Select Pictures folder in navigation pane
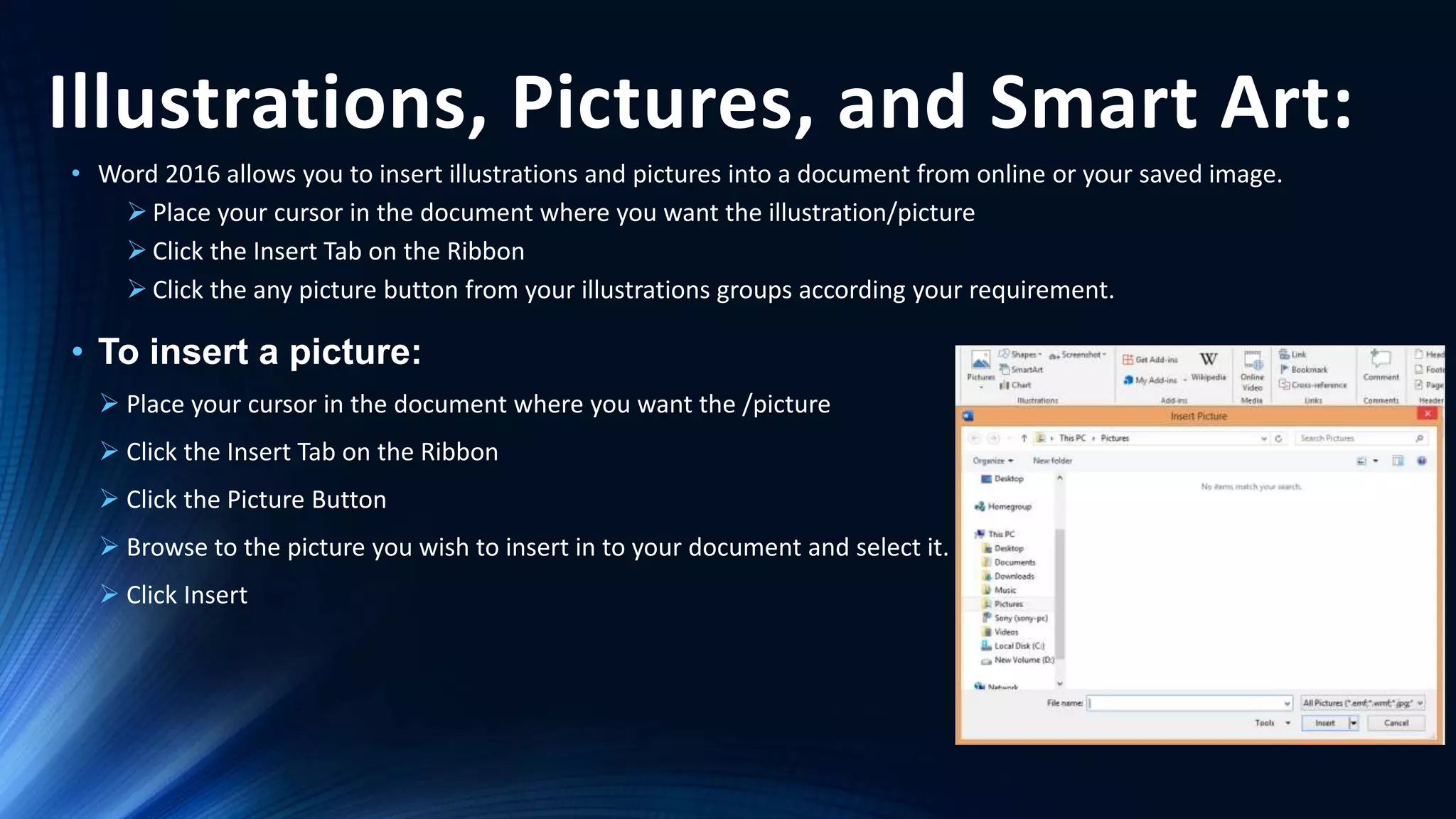The width and height of the screenshot is (1456, 819). pos(1002,604)
